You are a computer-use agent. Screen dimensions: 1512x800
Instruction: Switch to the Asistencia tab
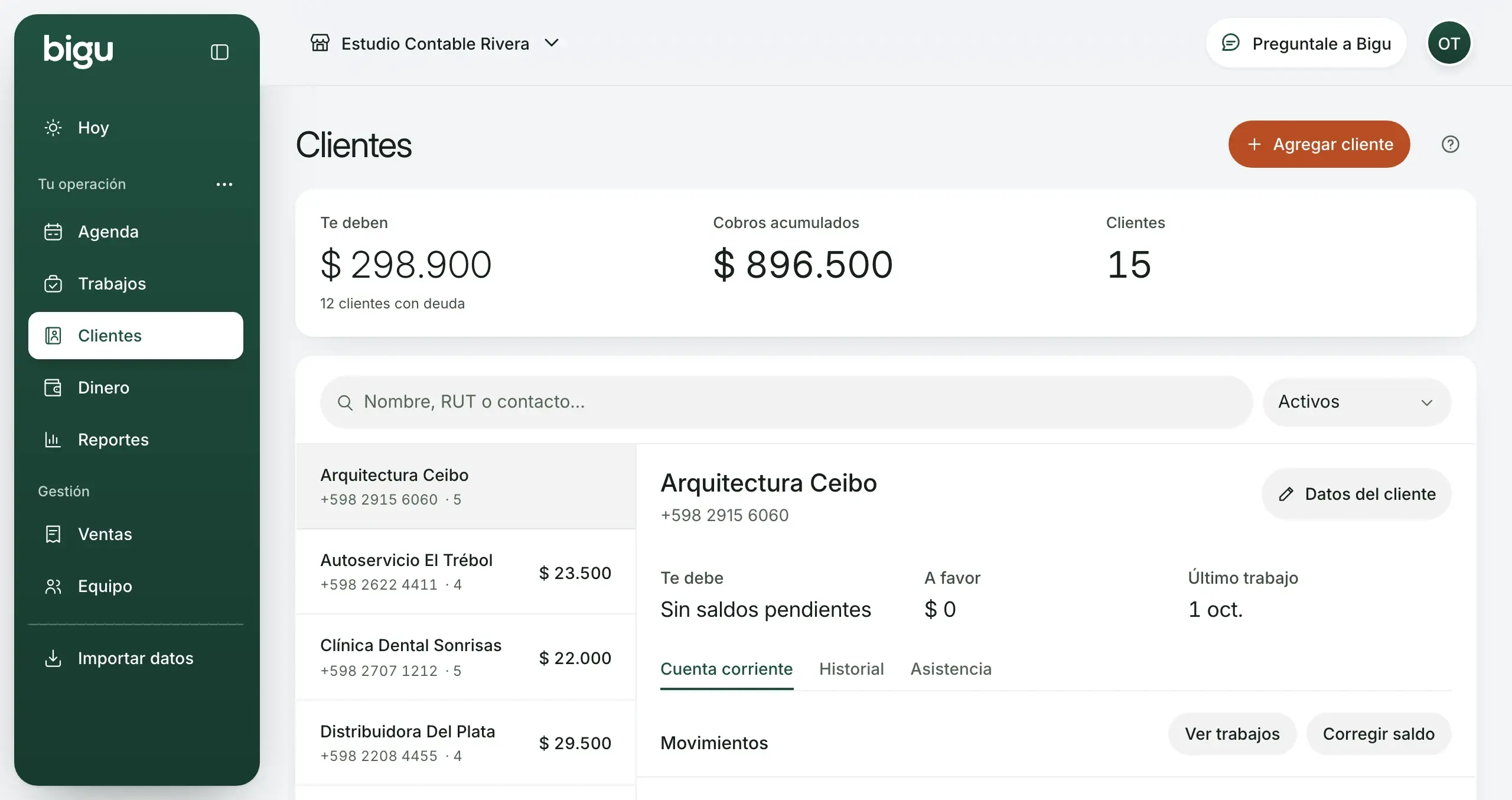tap(951, 669)
